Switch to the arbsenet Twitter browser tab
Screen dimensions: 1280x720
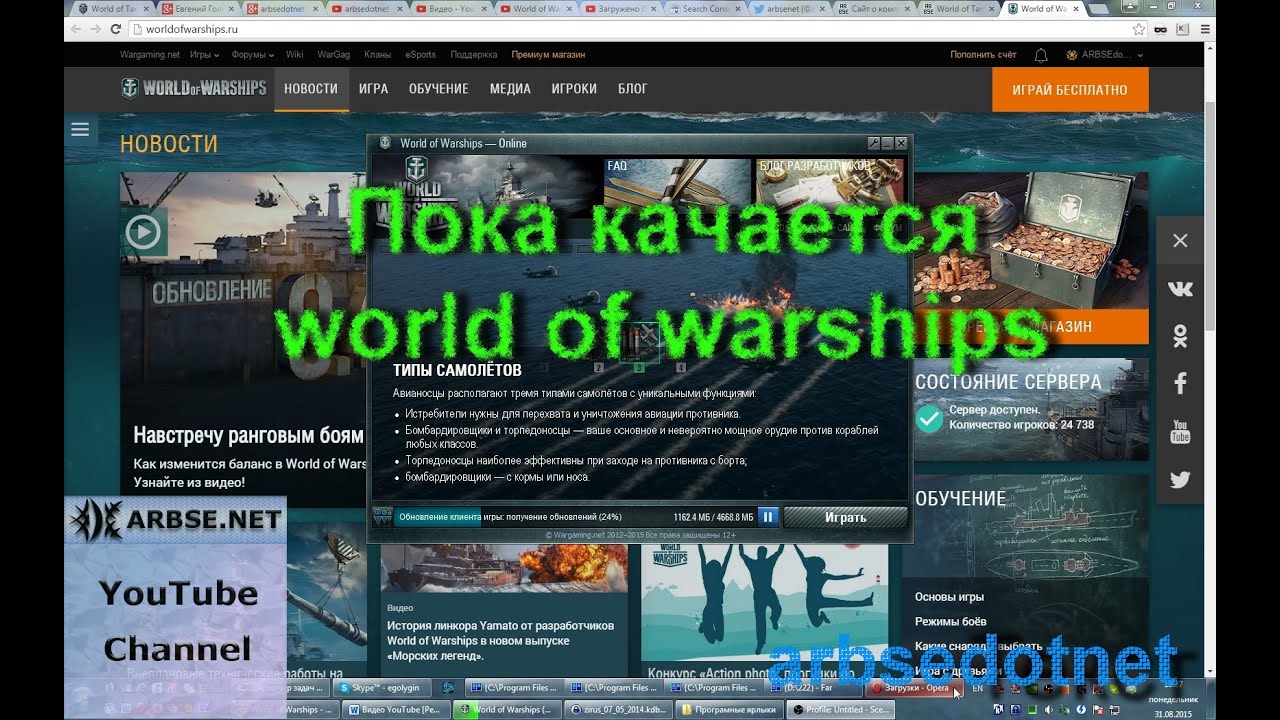[791, 9]
